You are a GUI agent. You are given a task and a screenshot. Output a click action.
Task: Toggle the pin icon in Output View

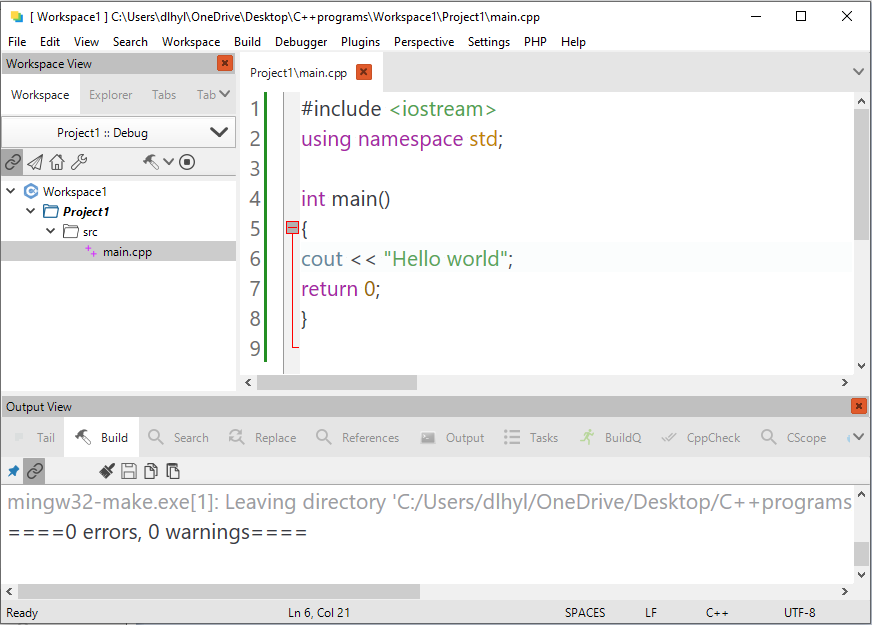tap(13, 471)
